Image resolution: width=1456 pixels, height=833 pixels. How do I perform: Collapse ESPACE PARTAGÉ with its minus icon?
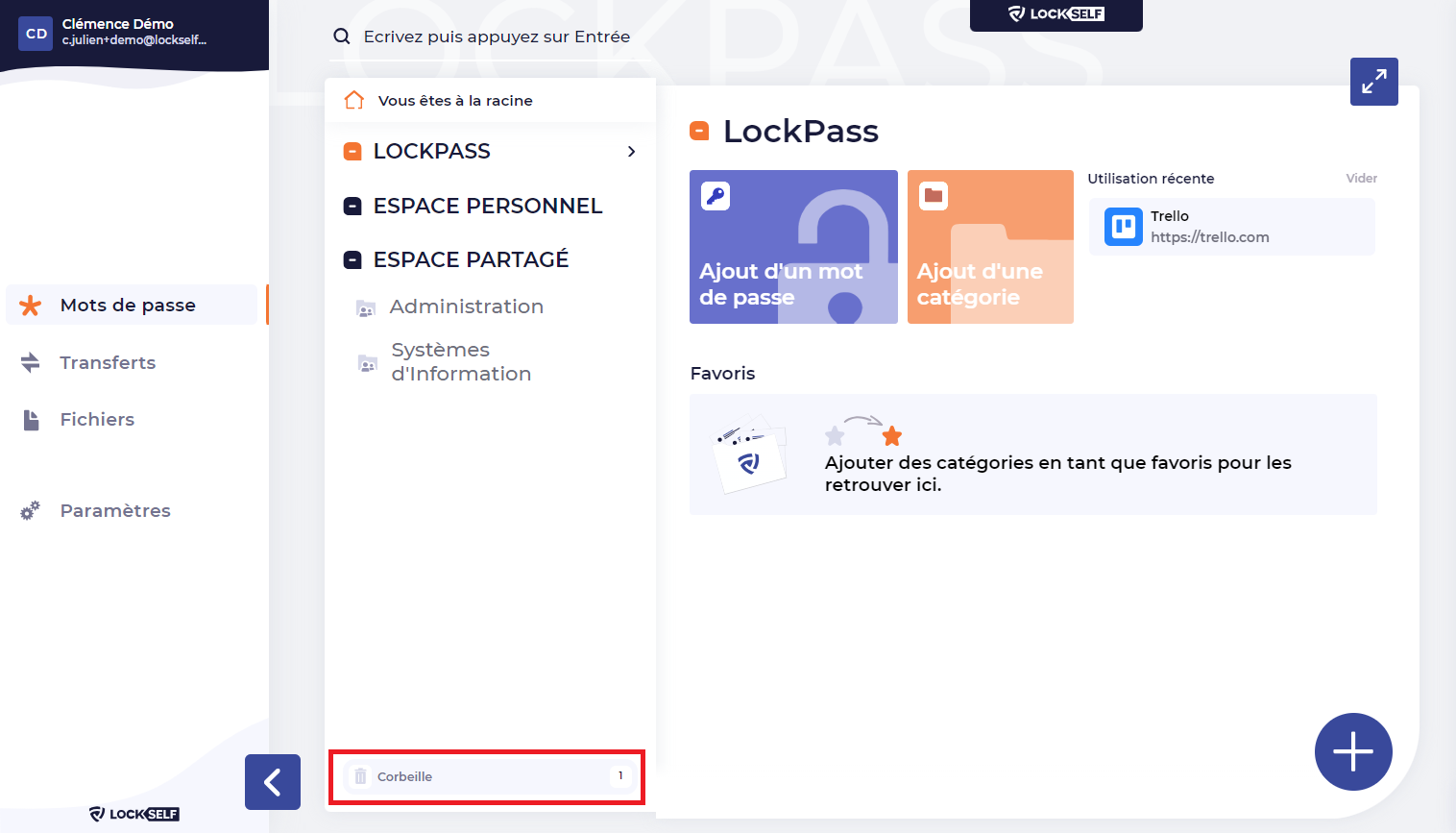(x=352, y=260)
